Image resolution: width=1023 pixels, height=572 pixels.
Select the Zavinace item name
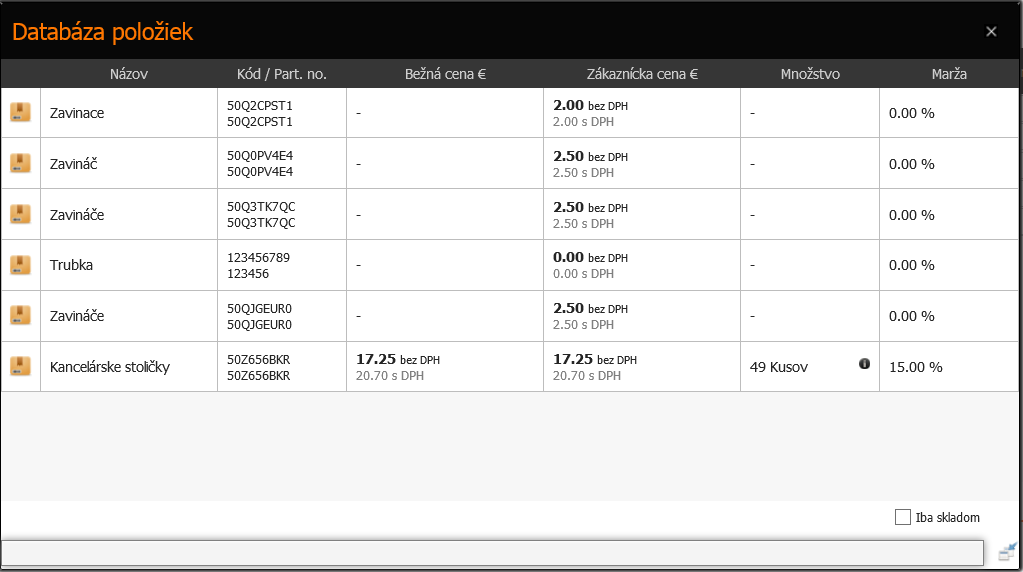77,113
